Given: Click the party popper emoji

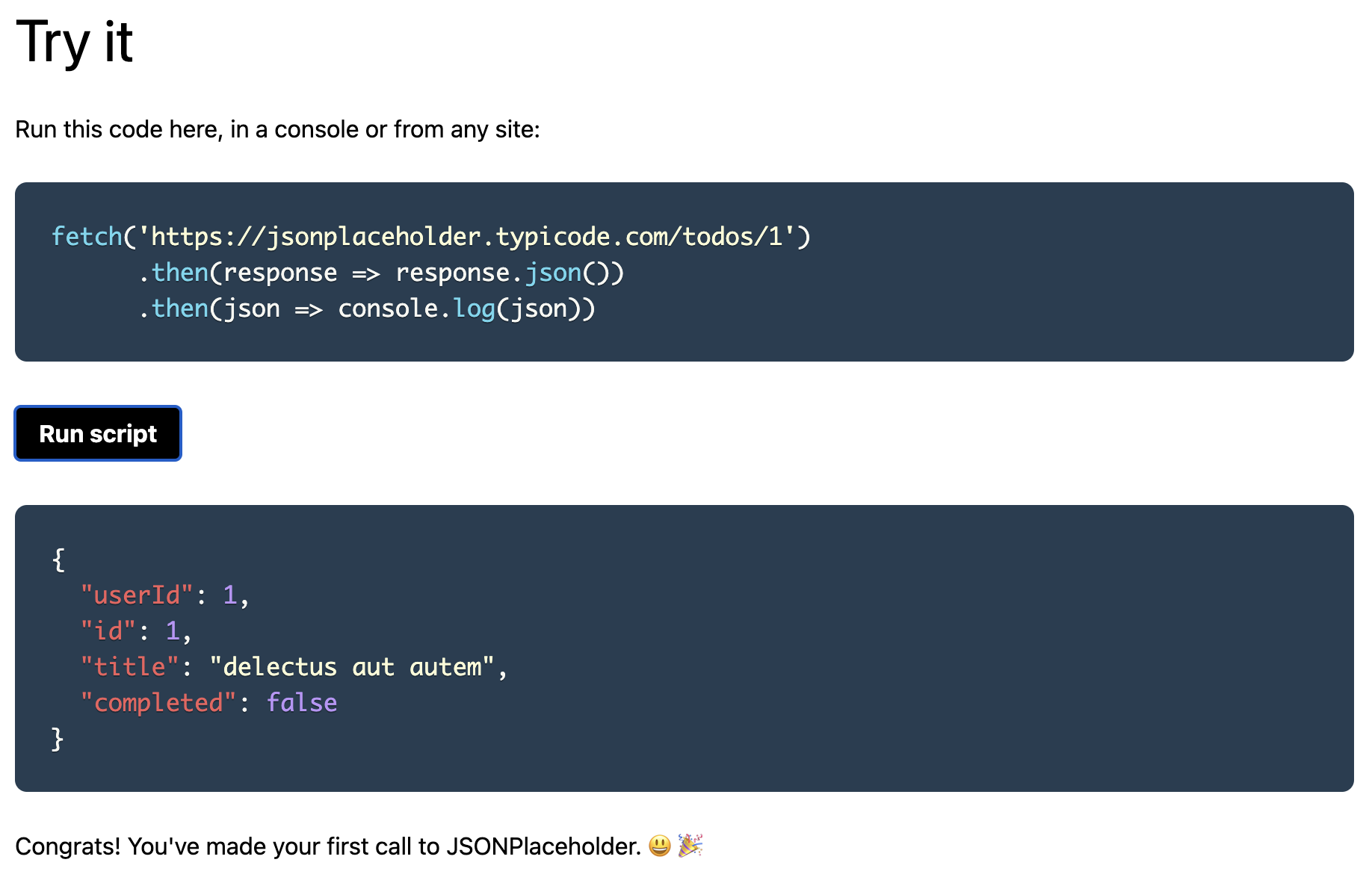Looking at the screenshot, I should click(690, 846).
